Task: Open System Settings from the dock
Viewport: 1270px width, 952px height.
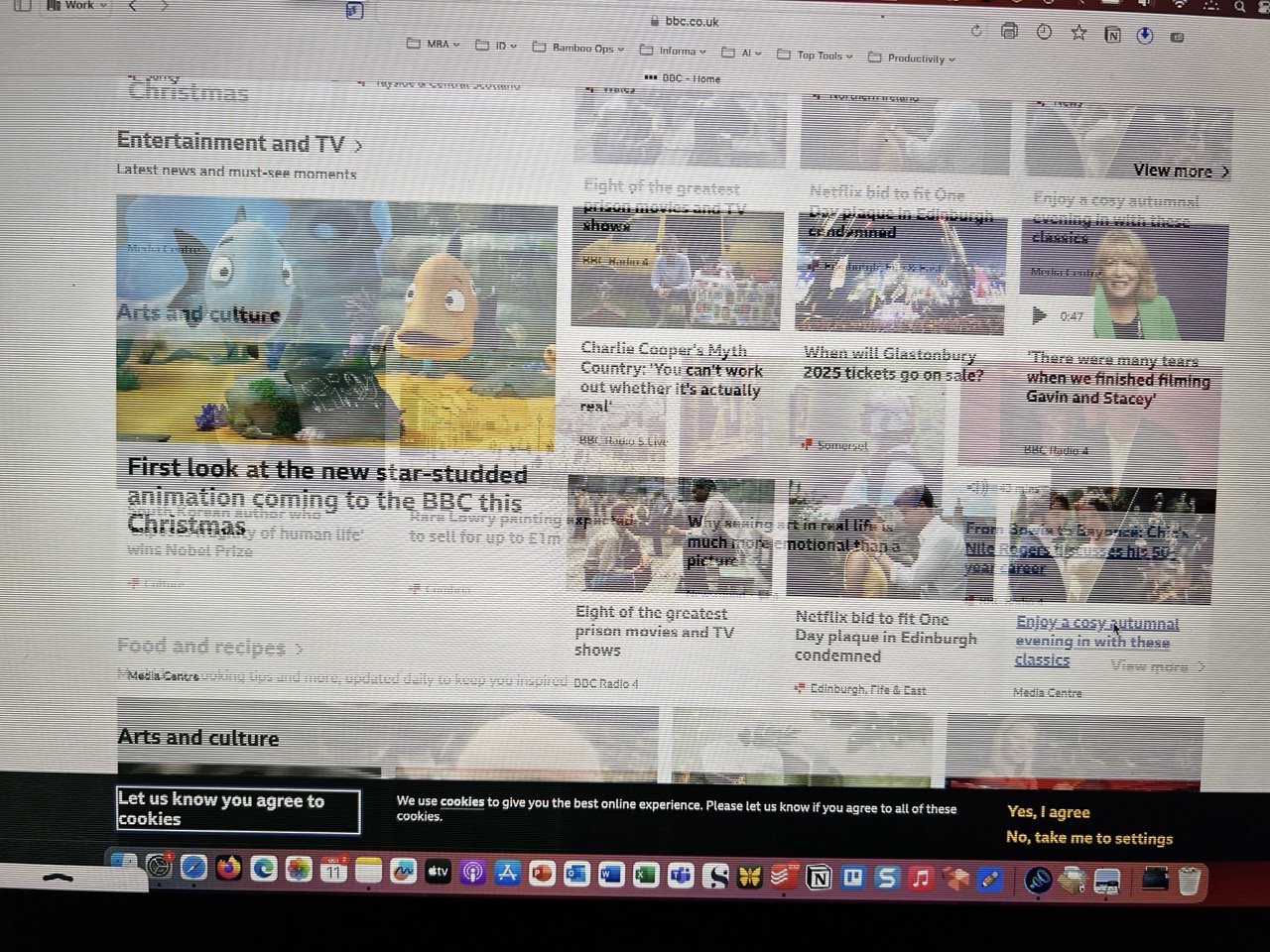Action: point(159,867)
